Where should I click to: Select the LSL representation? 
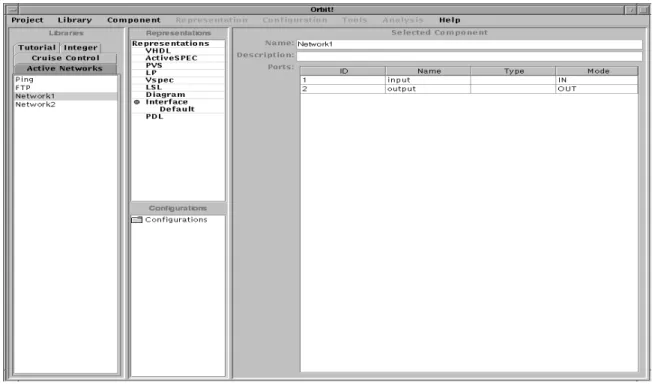pyautogui.click(x=153, y=87)
